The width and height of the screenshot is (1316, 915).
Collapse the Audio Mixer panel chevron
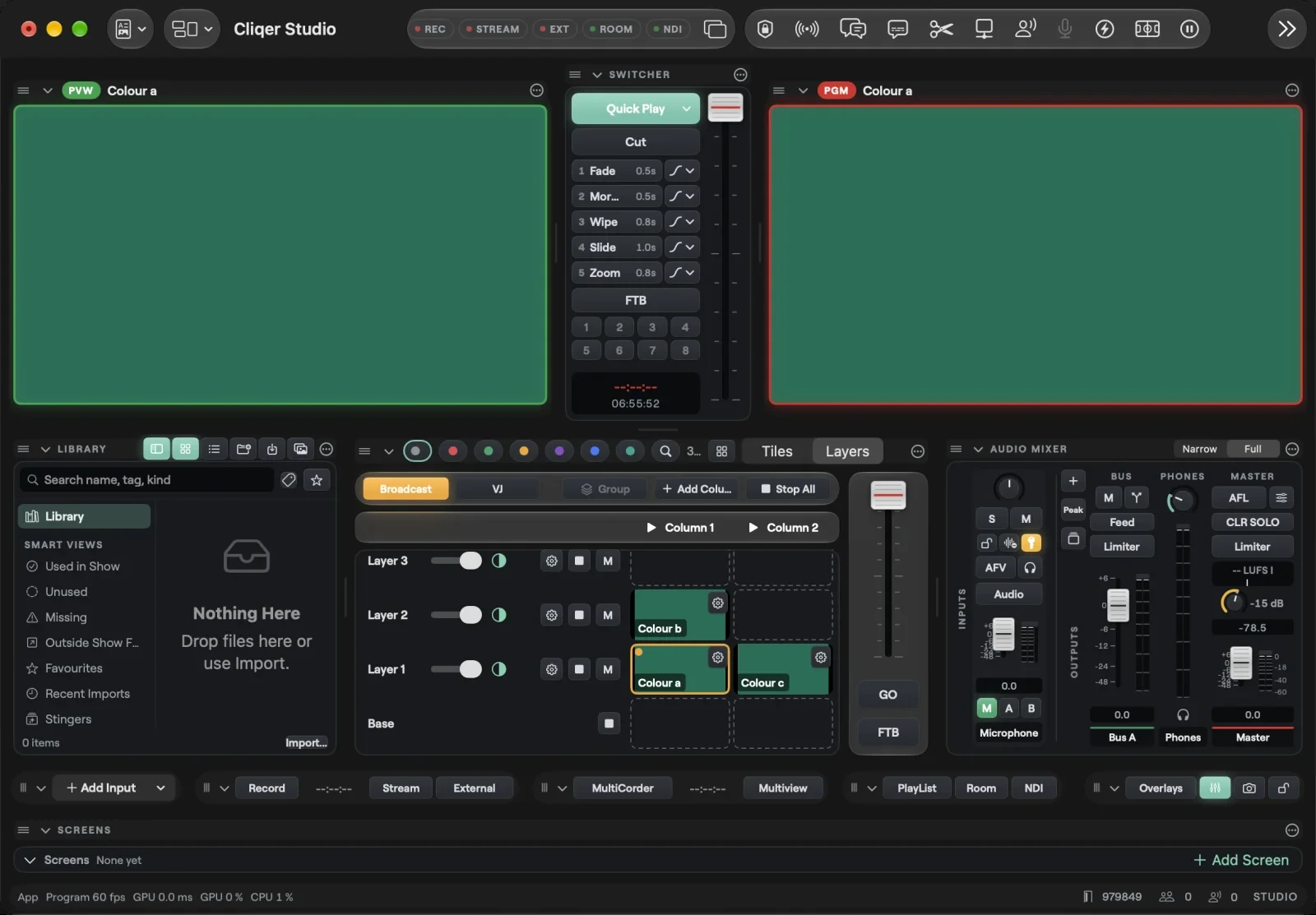pos(978,450)
